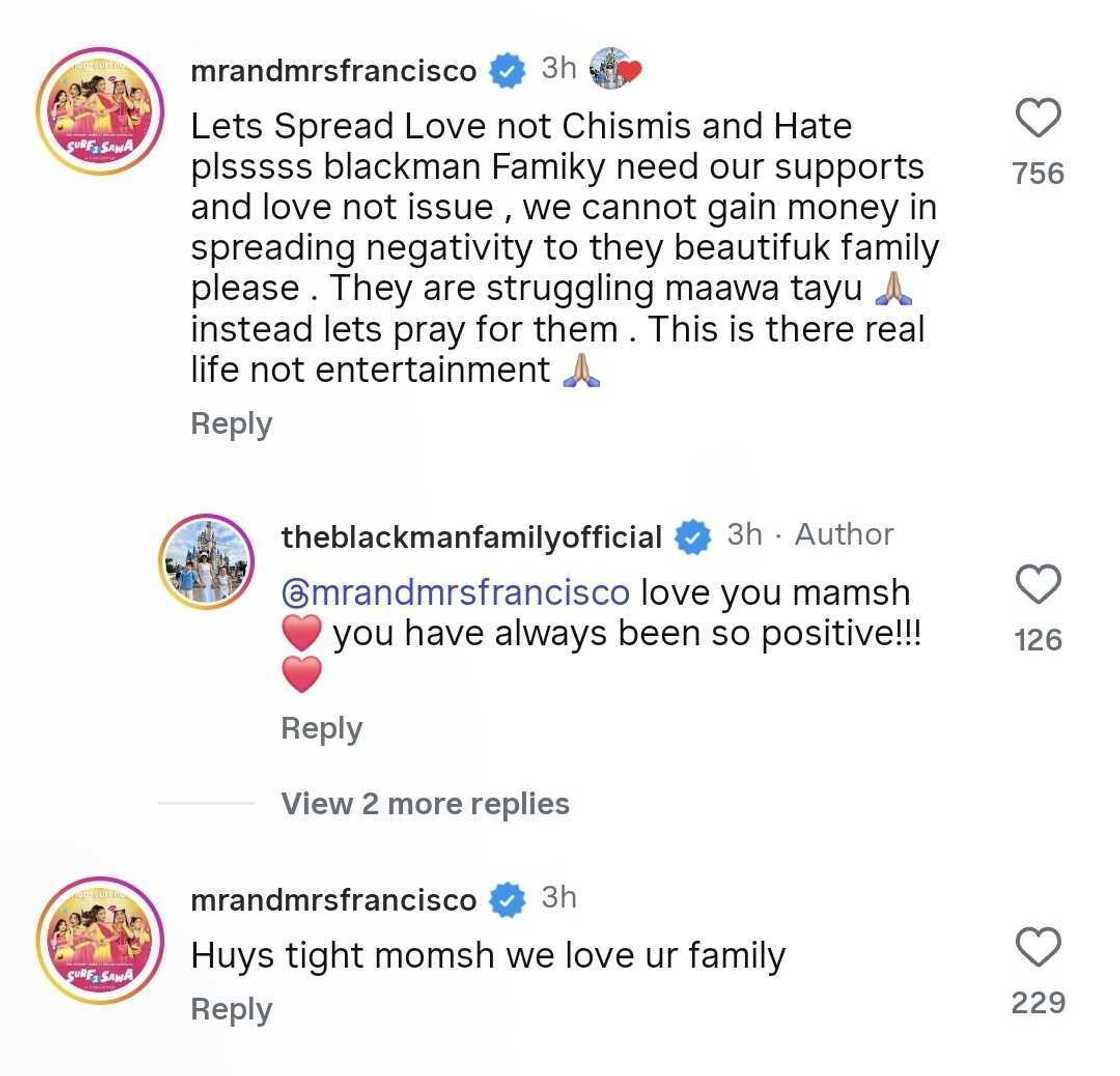Open mrandmrsfrancisco username on bottom comment
This screenshot has height=1076, width=1120.
(333, 900)
